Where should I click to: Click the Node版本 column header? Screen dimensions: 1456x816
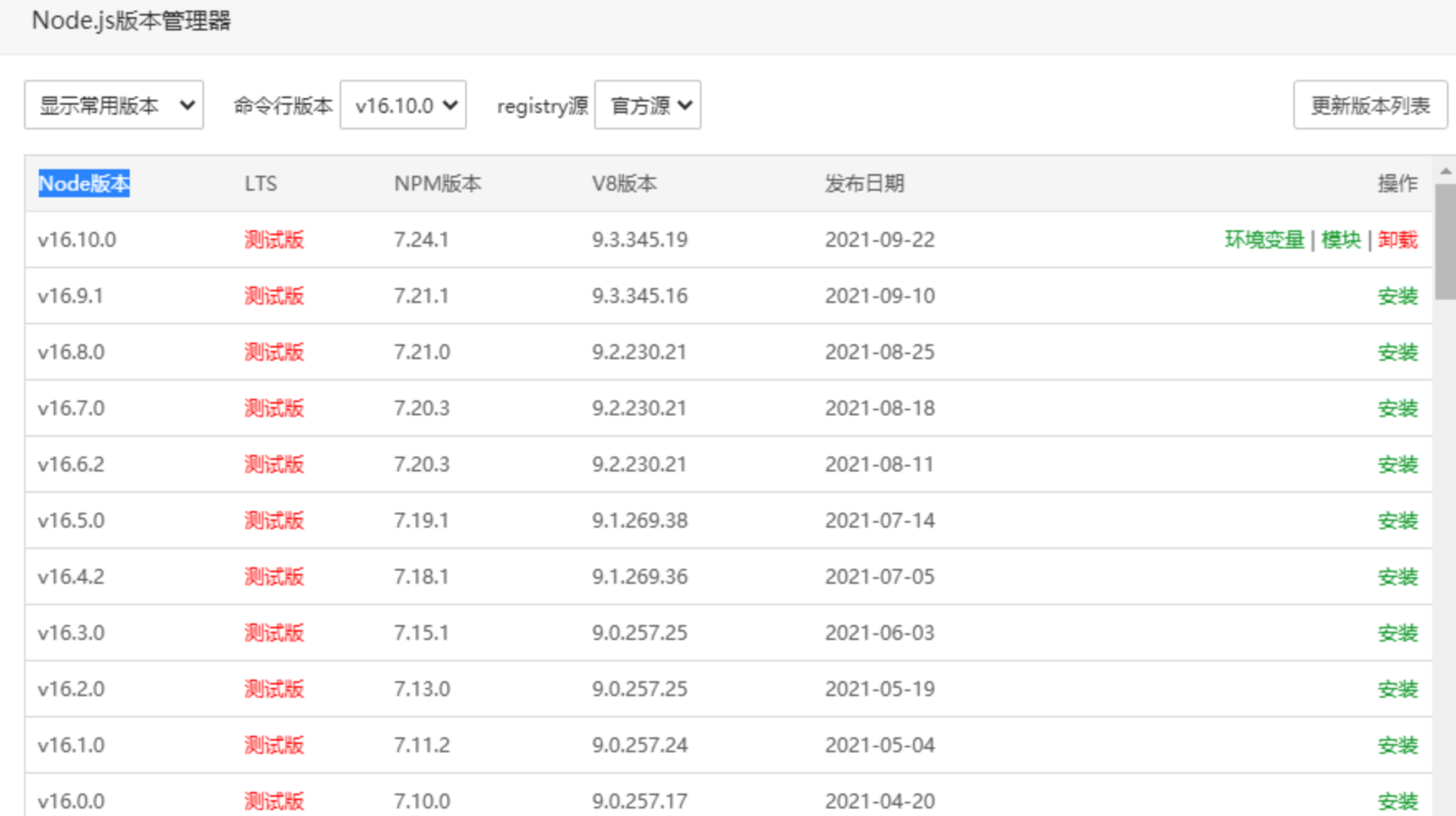tap(84, 183)
